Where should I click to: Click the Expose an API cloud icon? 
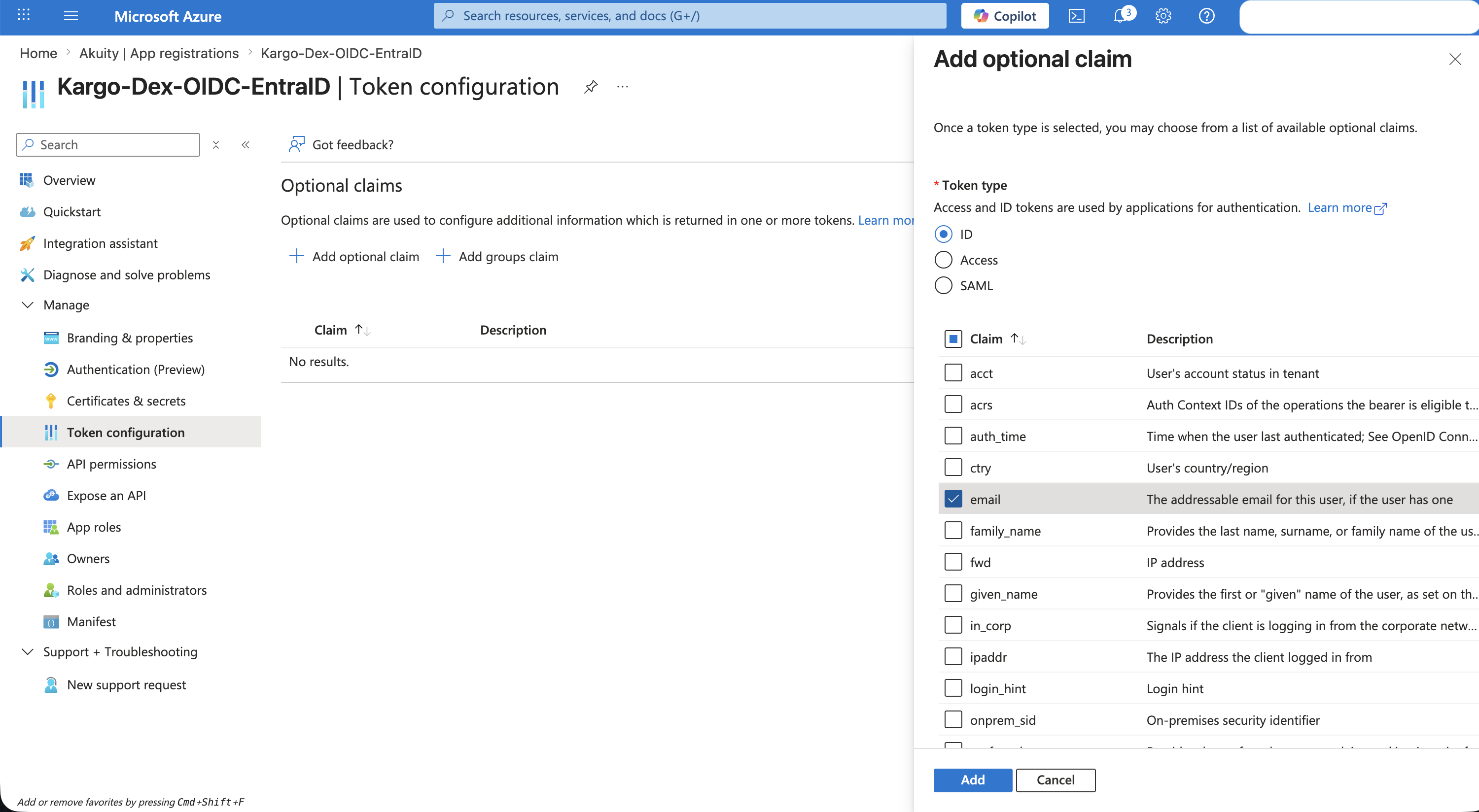pos(50,495)
